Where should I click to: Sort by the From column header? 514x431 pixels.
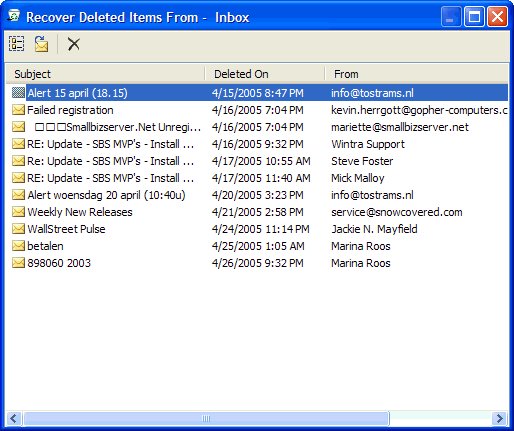(416, 74)
